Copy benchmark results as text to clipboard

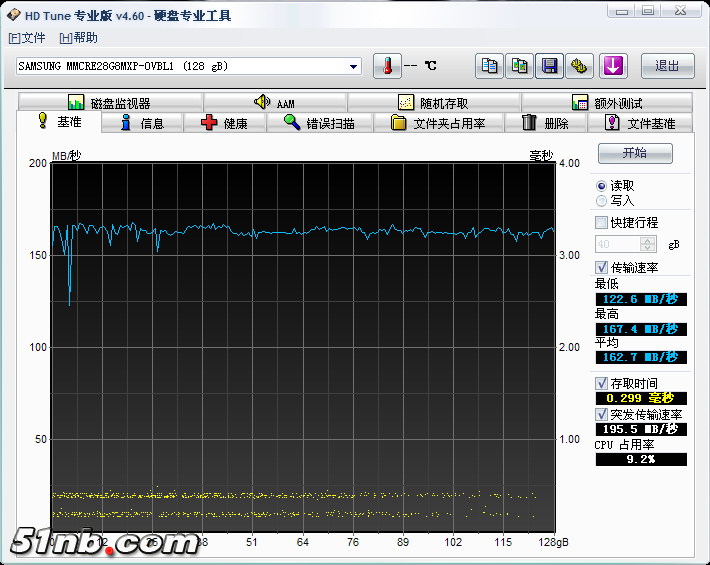click(x=489, y=66)
